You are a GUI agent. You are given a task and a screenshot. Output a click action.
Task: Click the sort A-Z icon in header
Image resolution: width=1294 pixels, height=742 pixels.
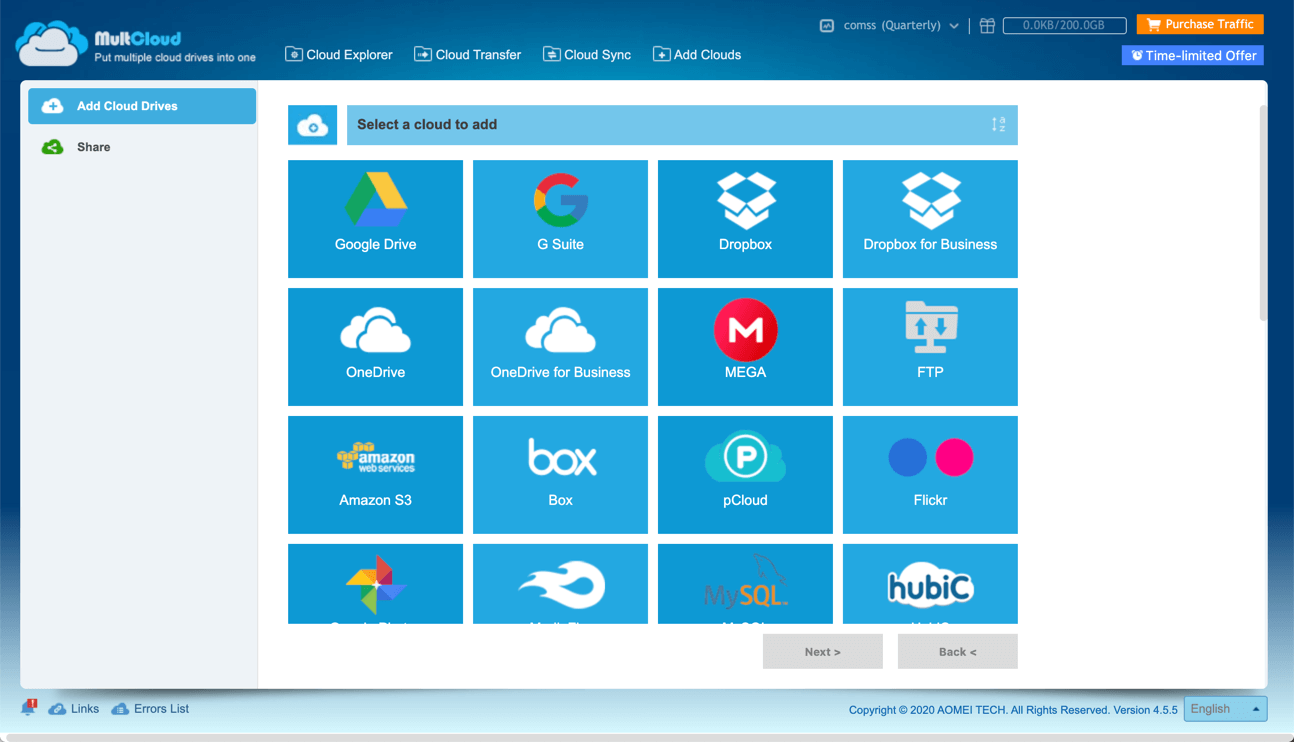(x=998, y=125)
